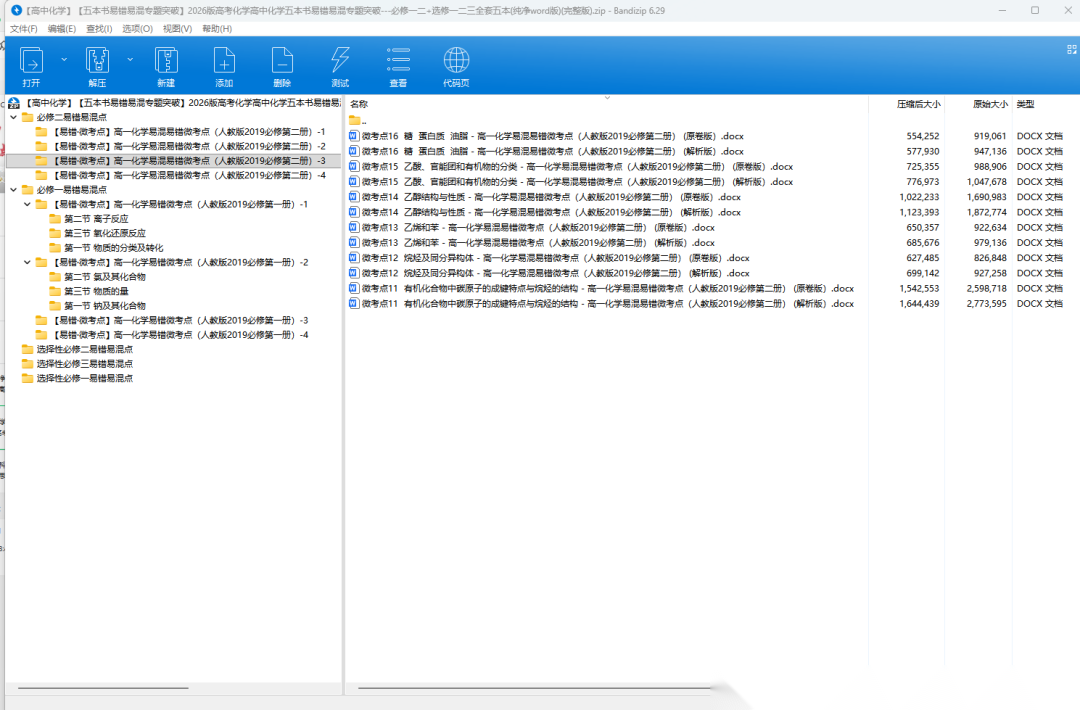
Task: Click the view layout icon at toolbar's right end
Action: [x=1071, y=48]
